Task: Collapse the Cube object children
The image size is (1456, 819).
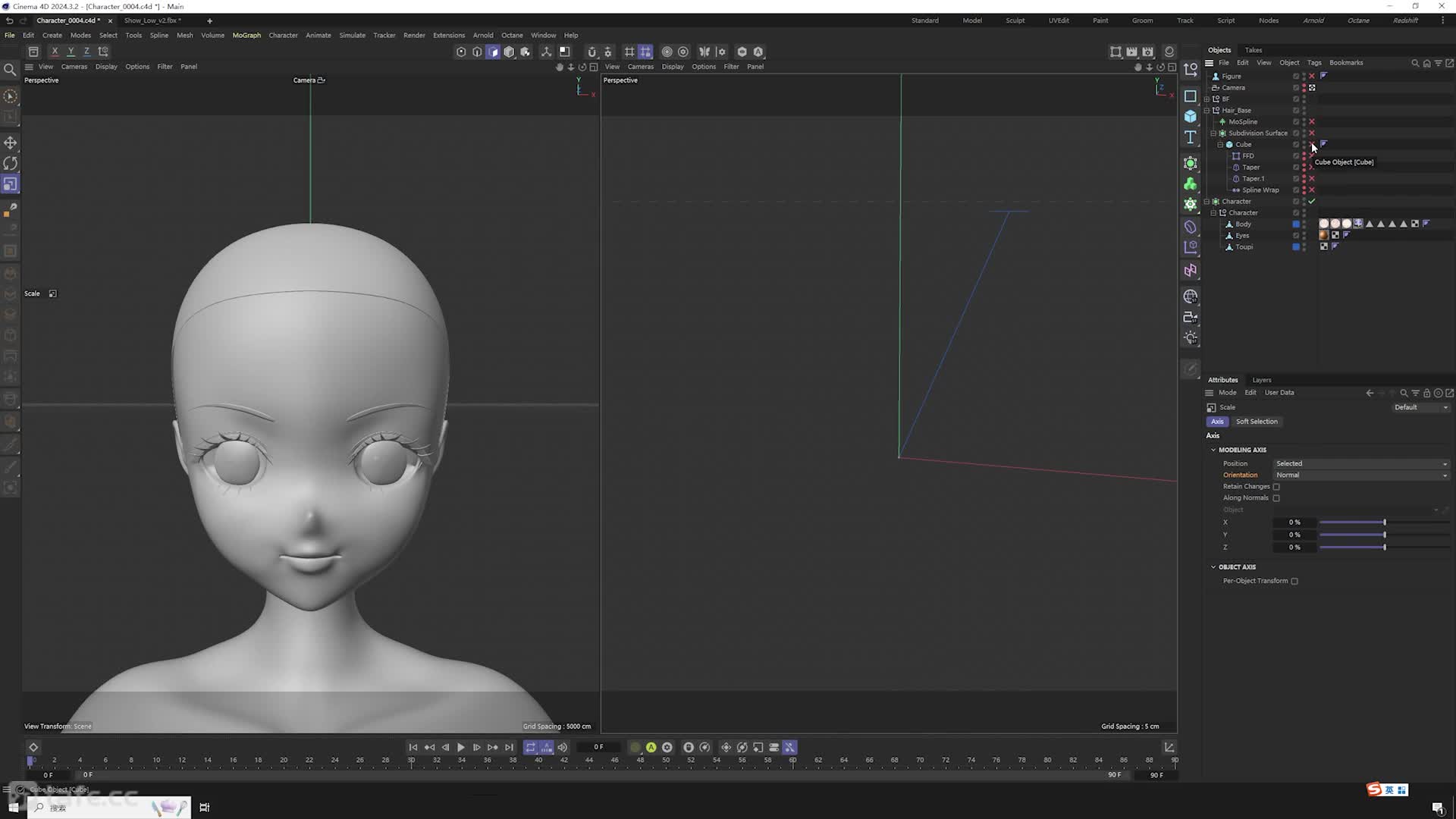Action: [1220, 144]
